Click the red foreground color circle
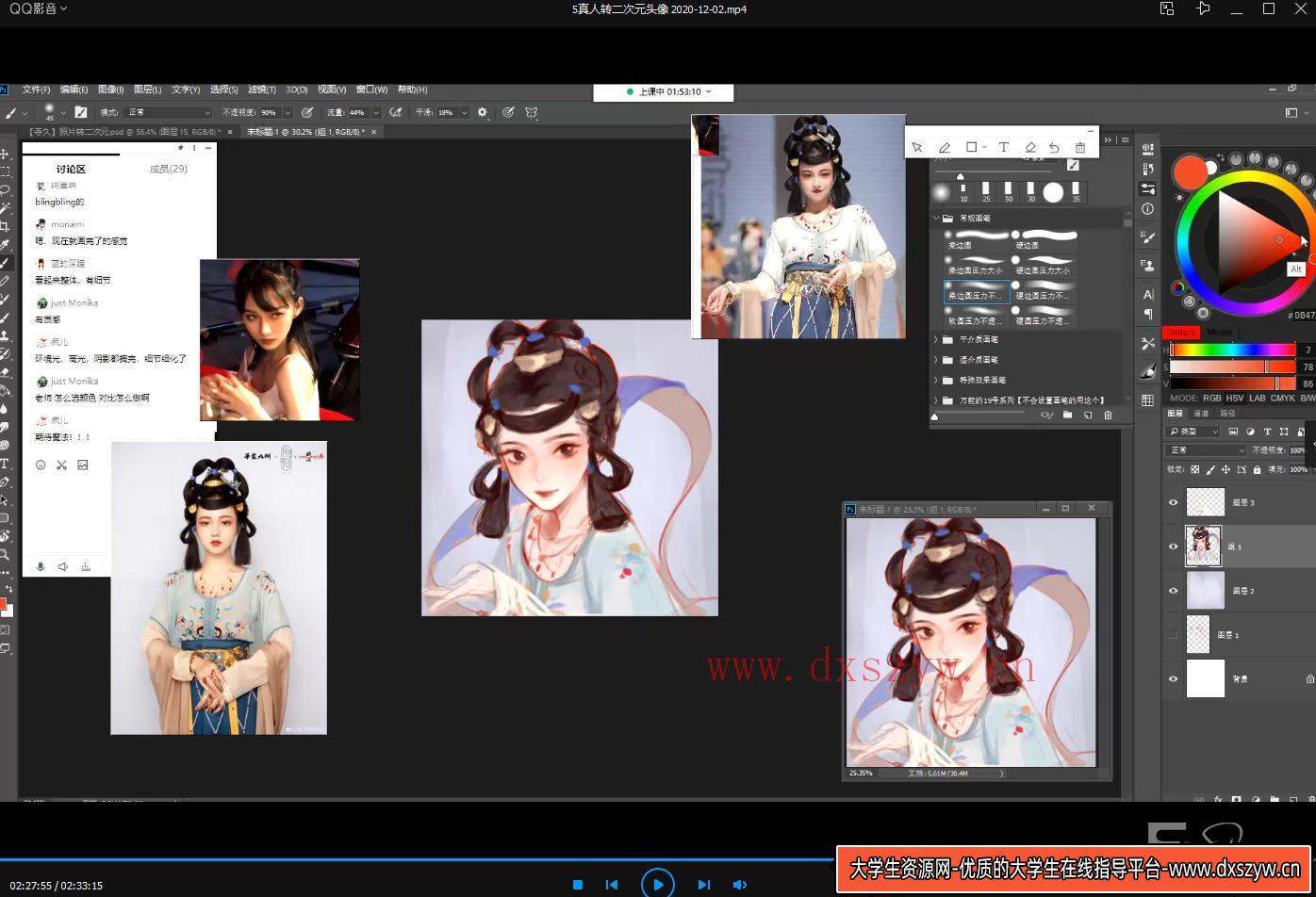The image size is (1316, 897). click(1190, 172)
